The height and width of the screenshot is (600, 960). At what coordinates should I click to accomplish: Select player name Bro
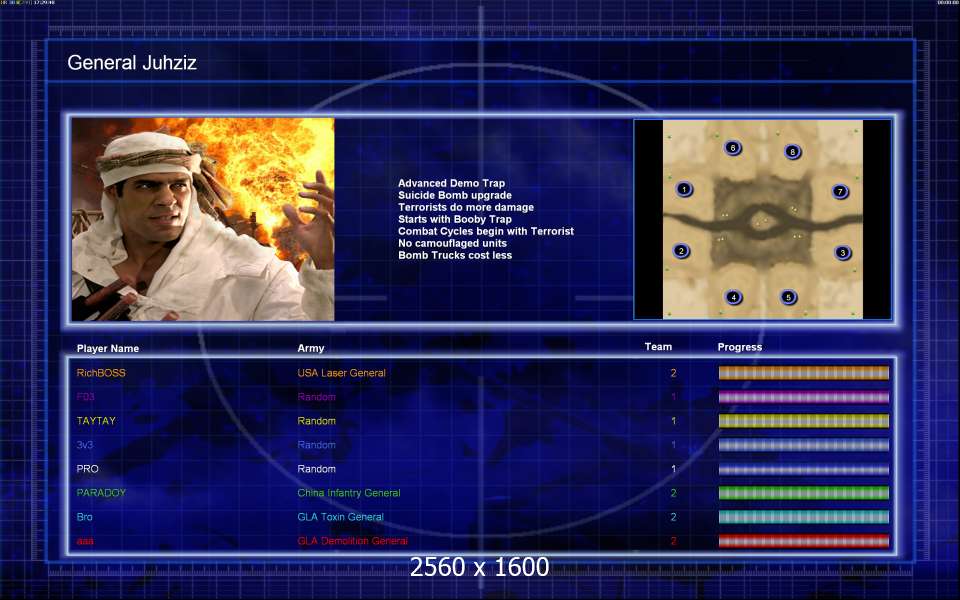84,517
